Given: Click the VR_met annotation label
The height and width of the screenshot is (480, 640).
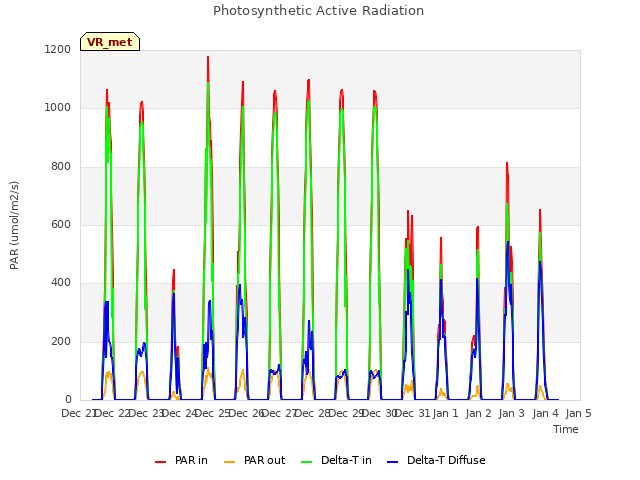Looking at the screenshot, I should [110, 42].
